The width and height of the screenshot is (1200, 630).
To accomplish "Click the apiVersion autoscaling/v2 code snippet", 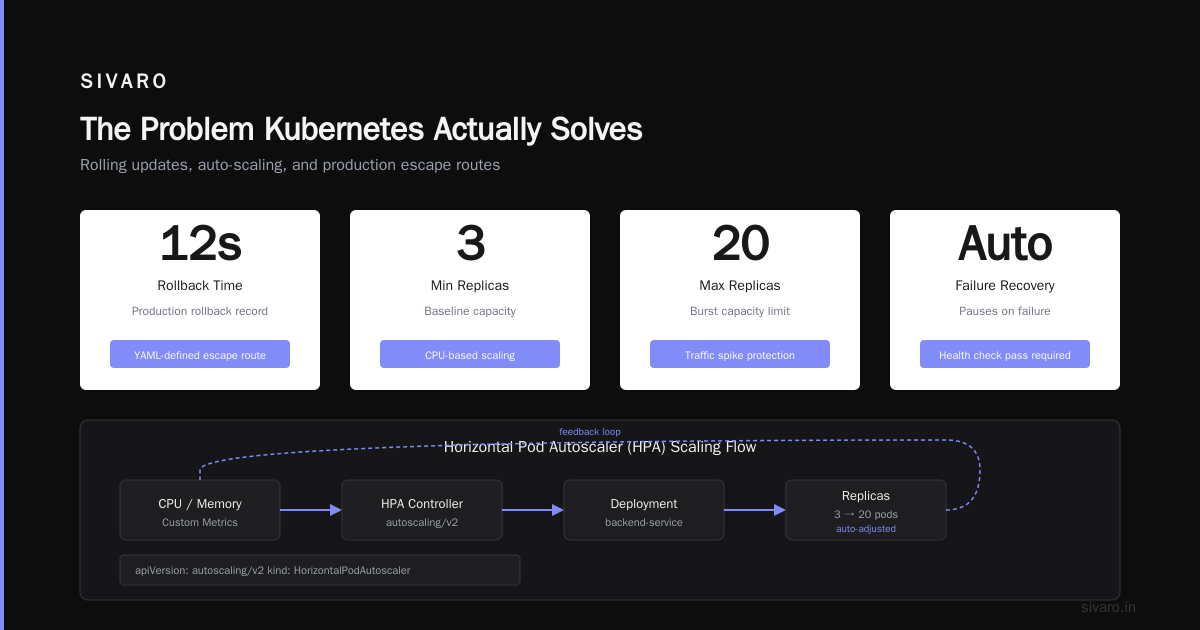I will point(320,570).
